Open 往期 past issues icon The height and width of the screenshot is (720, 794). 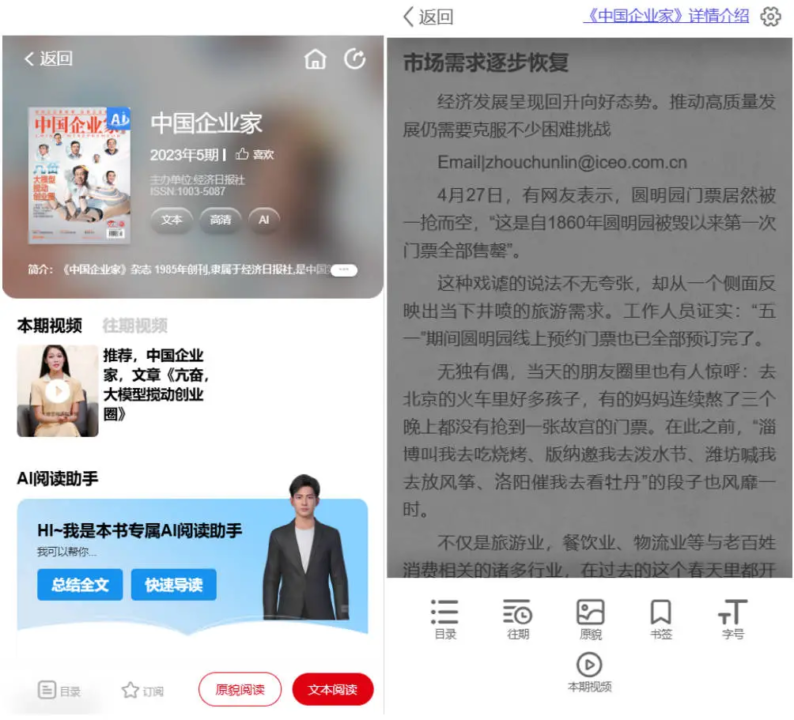click(x=517, y=619)
